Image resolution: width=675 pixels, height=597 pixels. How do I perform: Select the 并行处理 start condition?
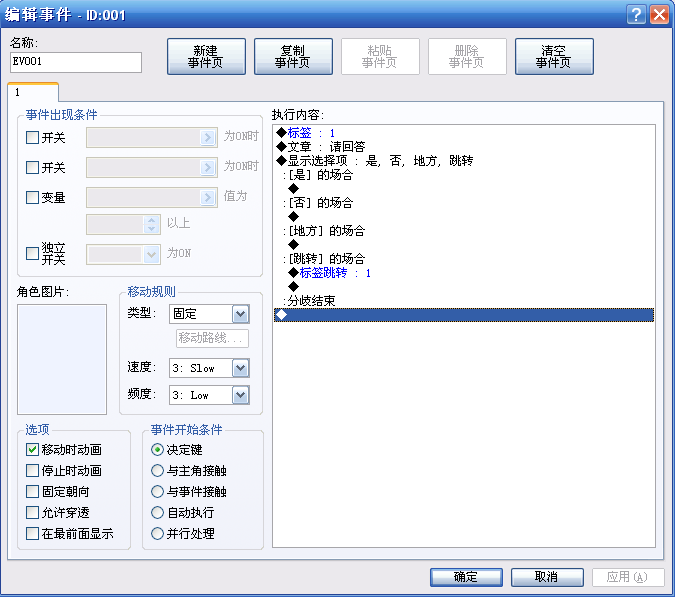(x=157, y=534)
